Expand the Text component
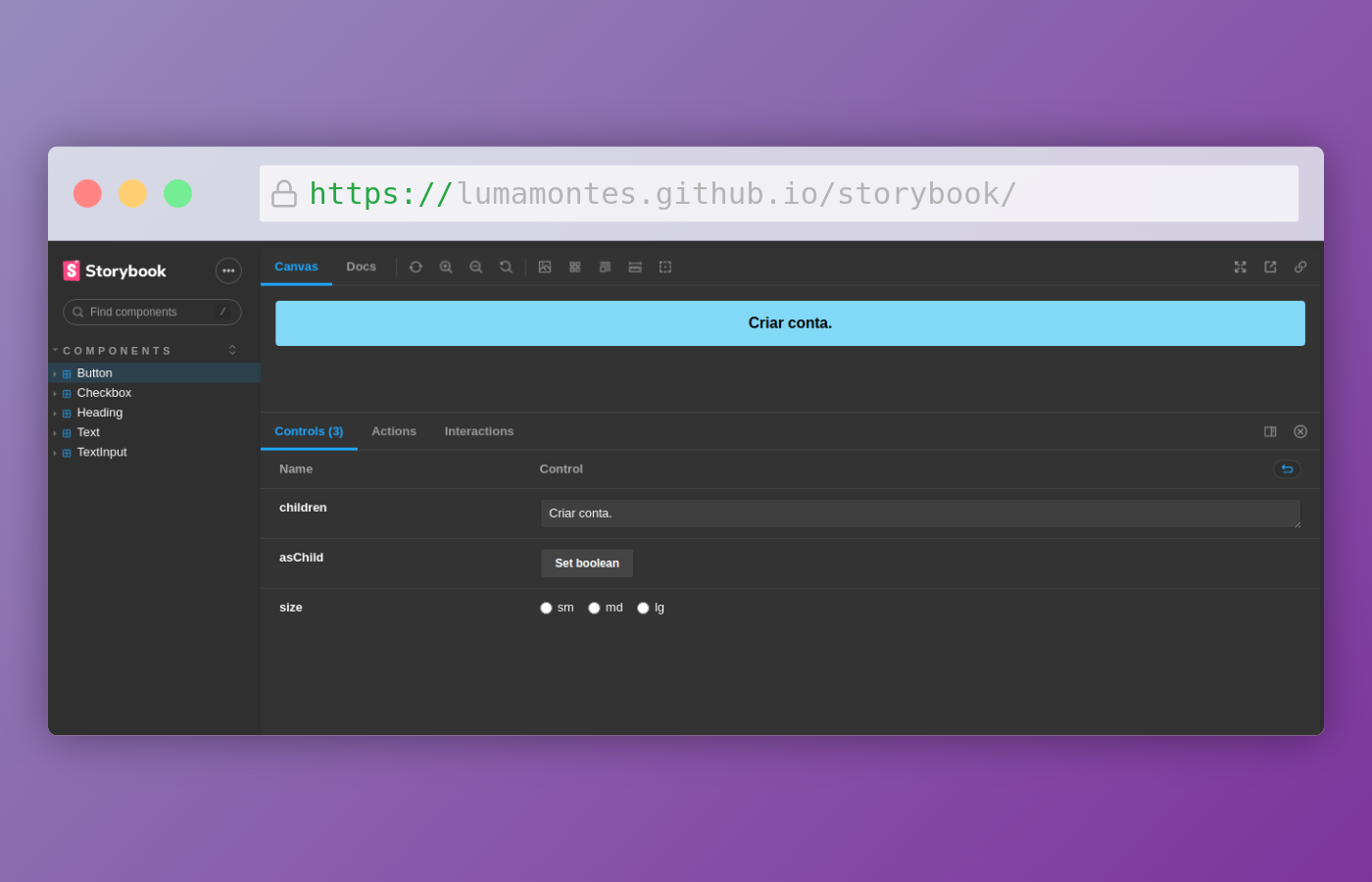The height and width of the screenshot is (882, 1372). 154,432
